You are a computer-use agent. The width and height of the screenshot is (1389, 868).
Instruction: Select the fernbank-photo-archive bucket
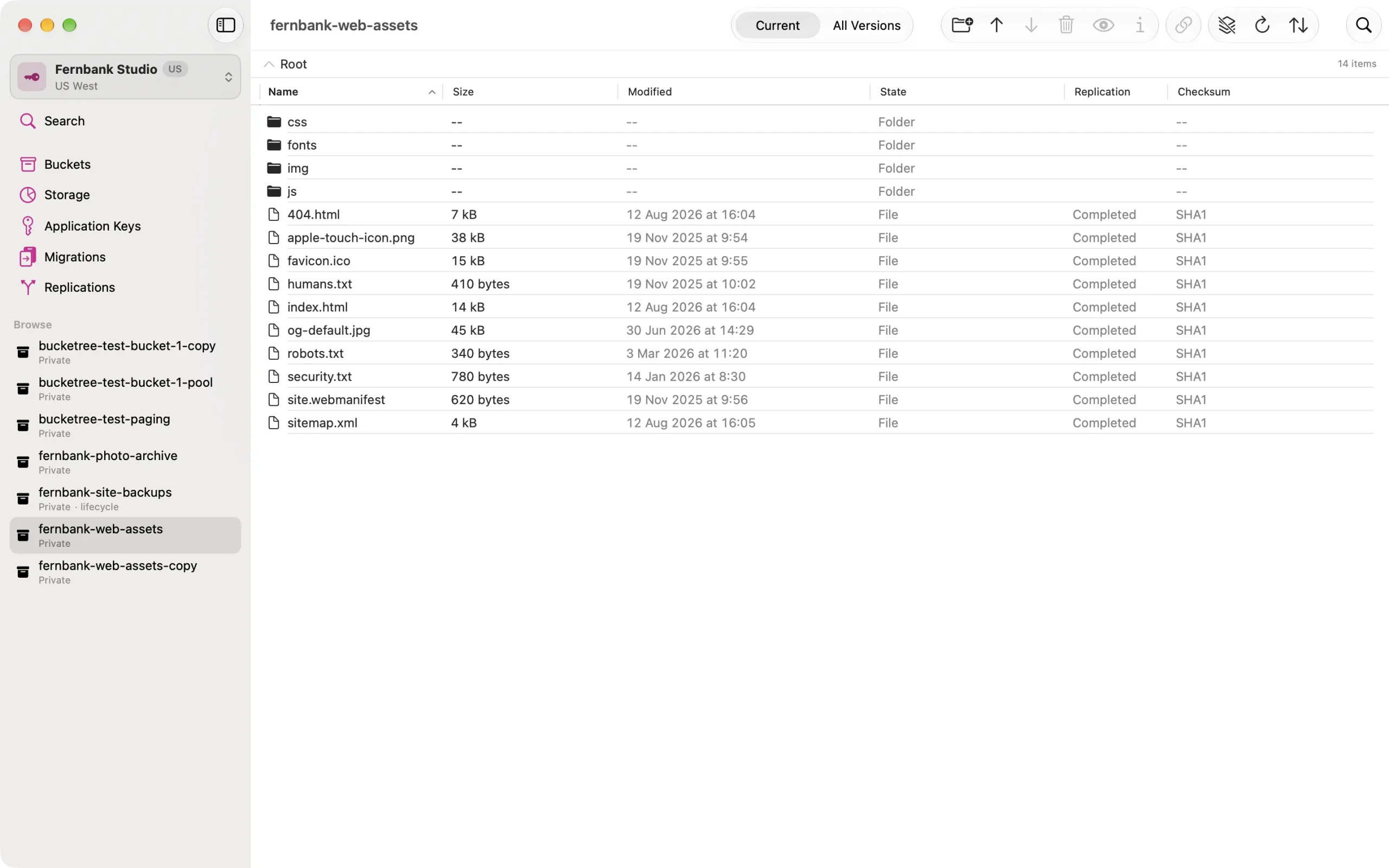click(x=125, y=462)
